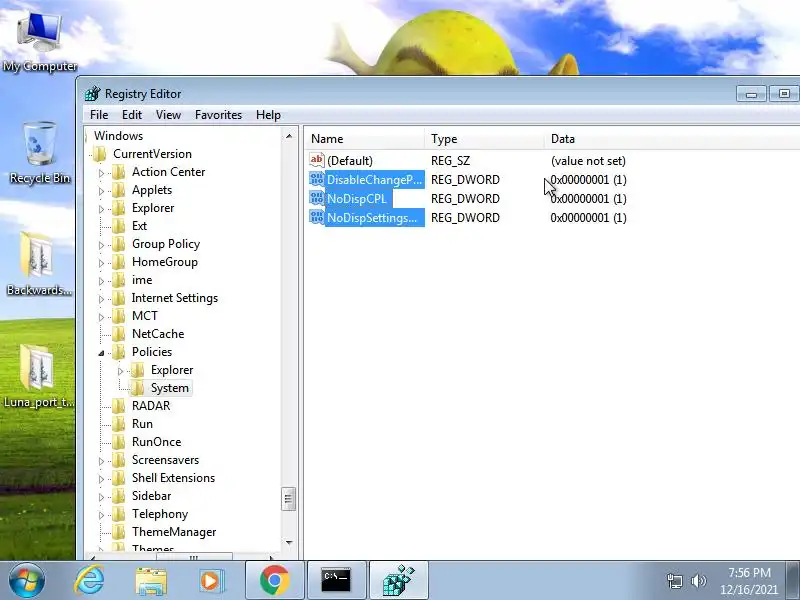Click the Ext folder icon
This screenshot has height=600, width=800.
click(119, 226)
